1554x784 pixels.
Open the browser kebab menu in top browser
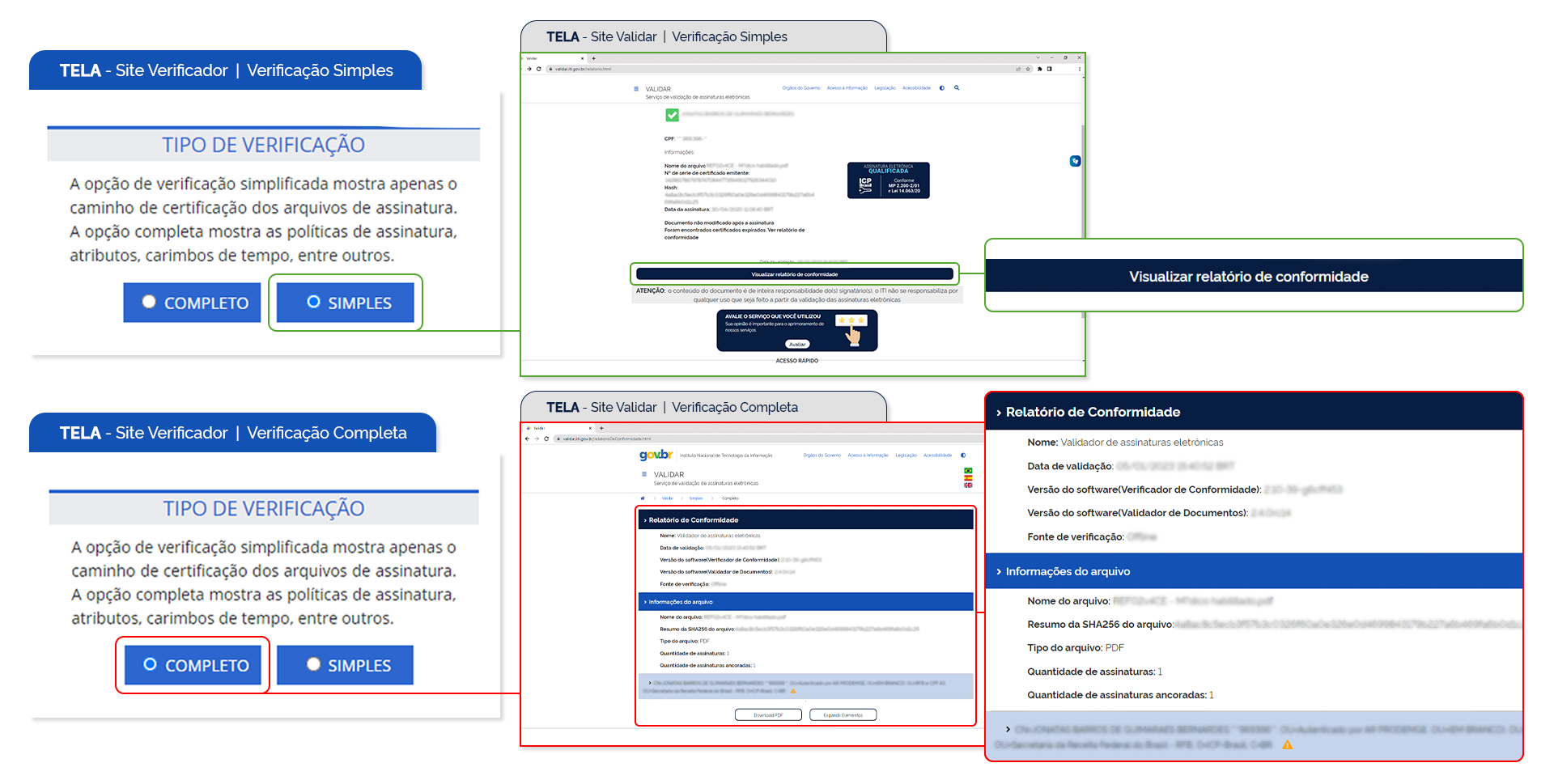pyautogui.click(x=1080, y=69)
